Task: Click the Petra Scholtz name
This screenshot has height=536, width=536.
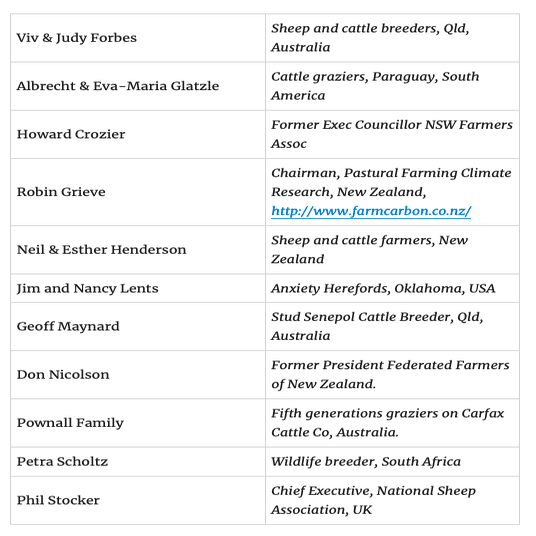Action: 62,461
